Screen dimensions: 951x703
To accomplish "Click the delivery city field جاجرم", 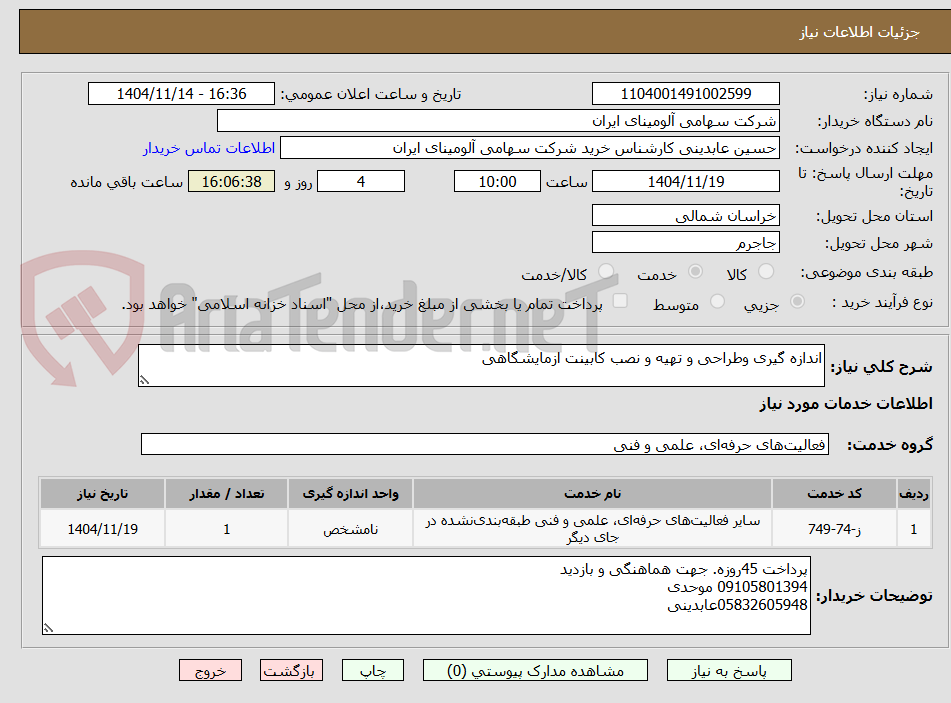I will click(x=685, y=243).
